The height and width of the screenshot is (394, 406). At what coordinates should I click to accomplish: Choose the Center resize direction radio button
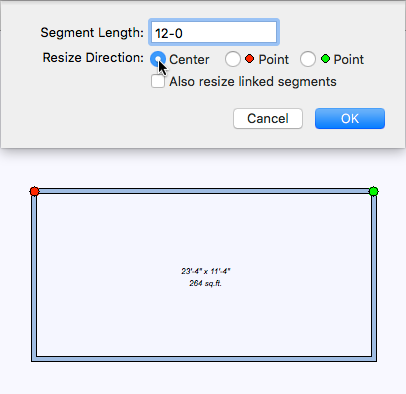158,59
